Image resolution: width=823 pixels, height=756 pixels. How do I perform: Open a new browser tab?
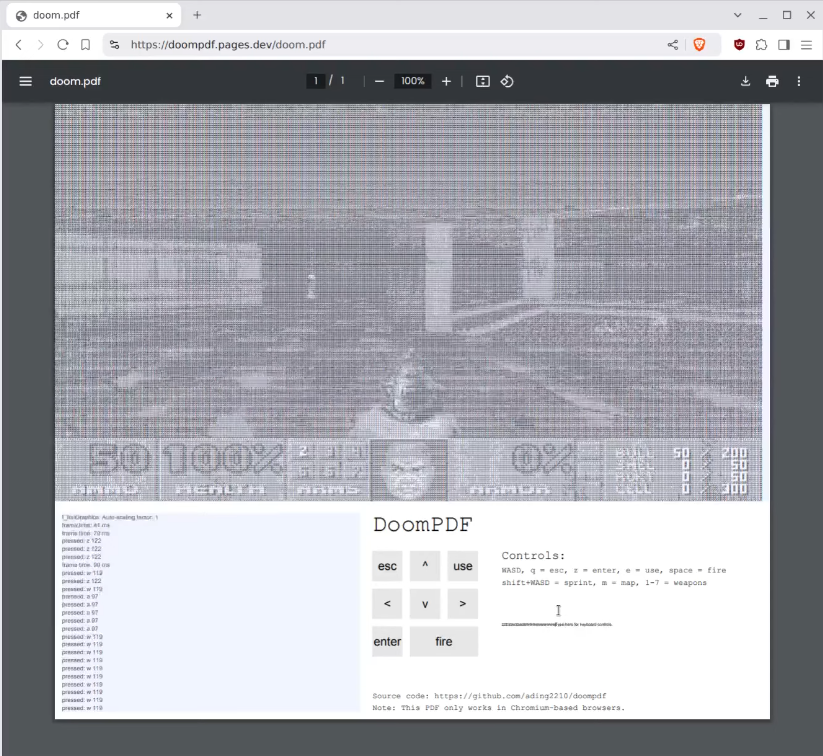coord(196,15)
